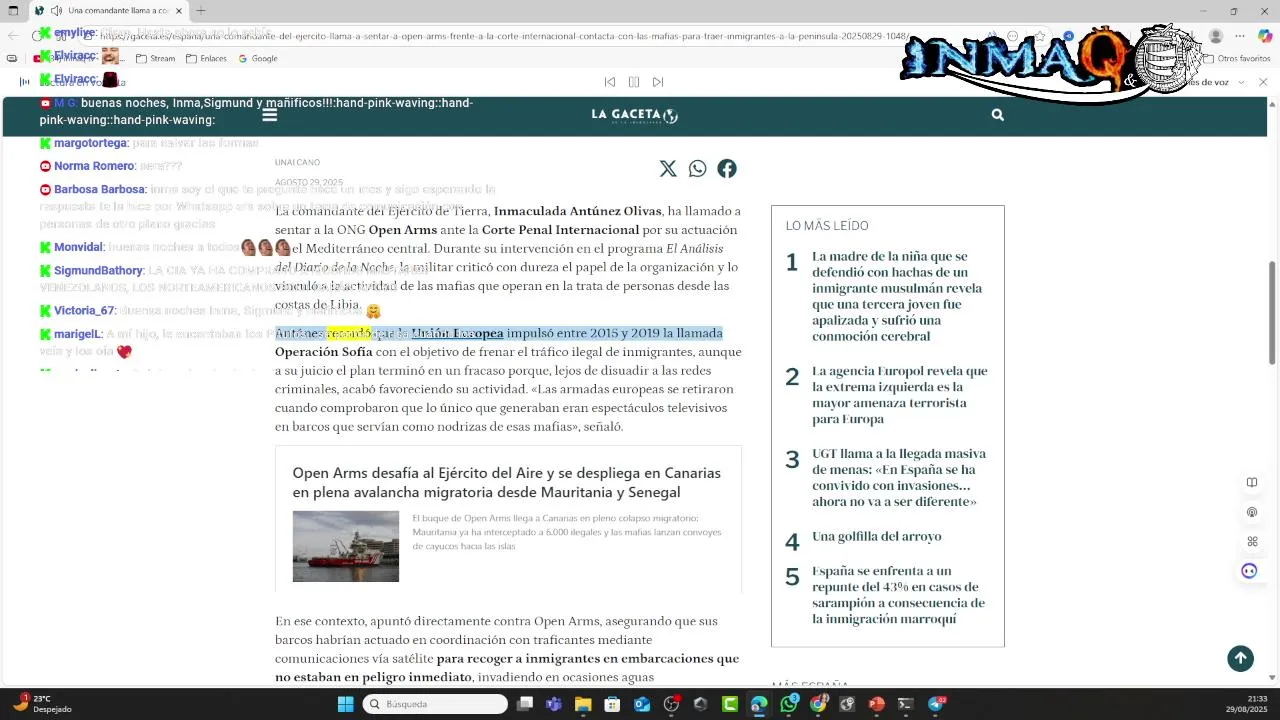Screen dimensions: 1280x720
Task: Open the Enlaces favorites folder
Action: coord(206,58)
